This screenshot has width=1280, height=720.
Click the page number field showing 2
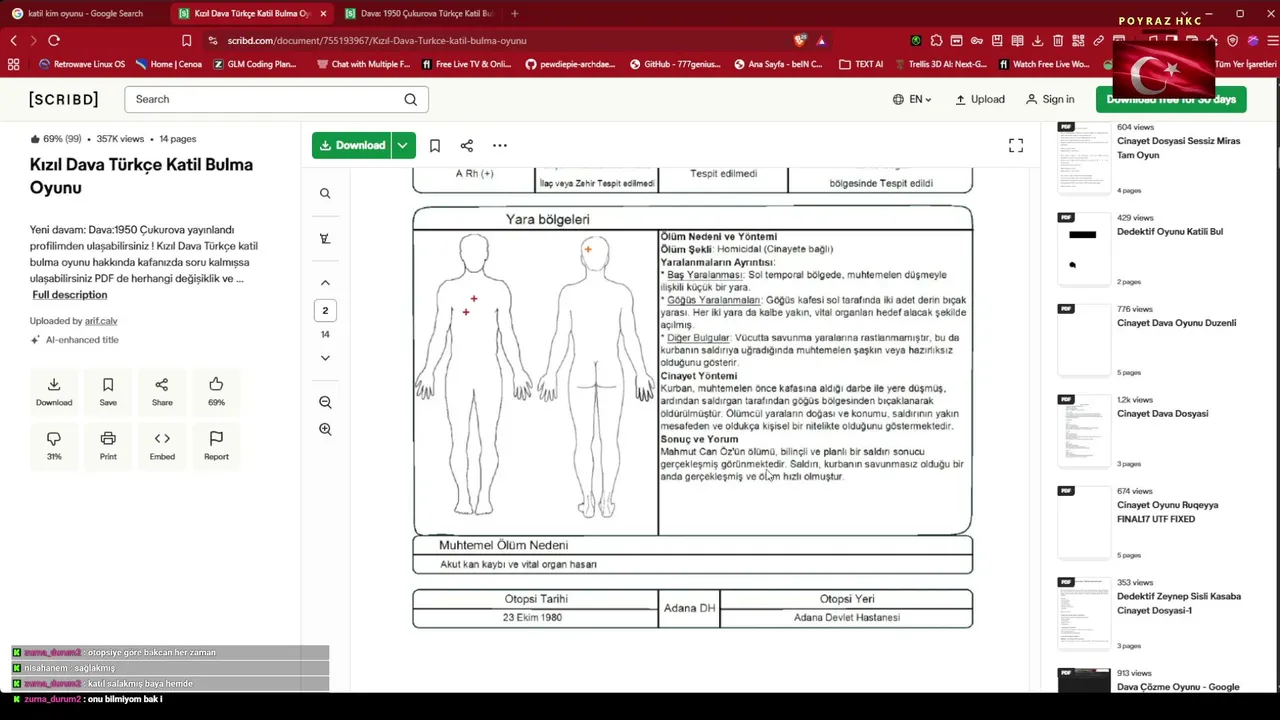tap(325, 310)
